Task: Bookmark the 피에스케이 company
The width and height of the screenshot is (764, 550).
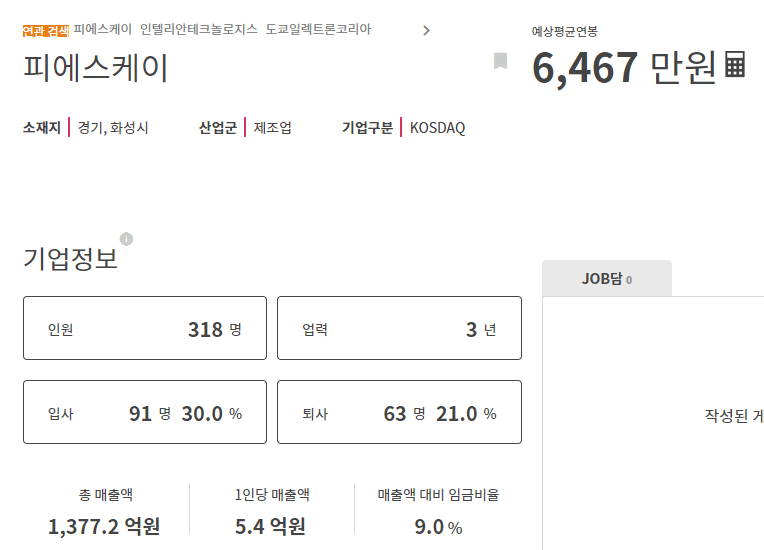Action: [x=500, y=61]
